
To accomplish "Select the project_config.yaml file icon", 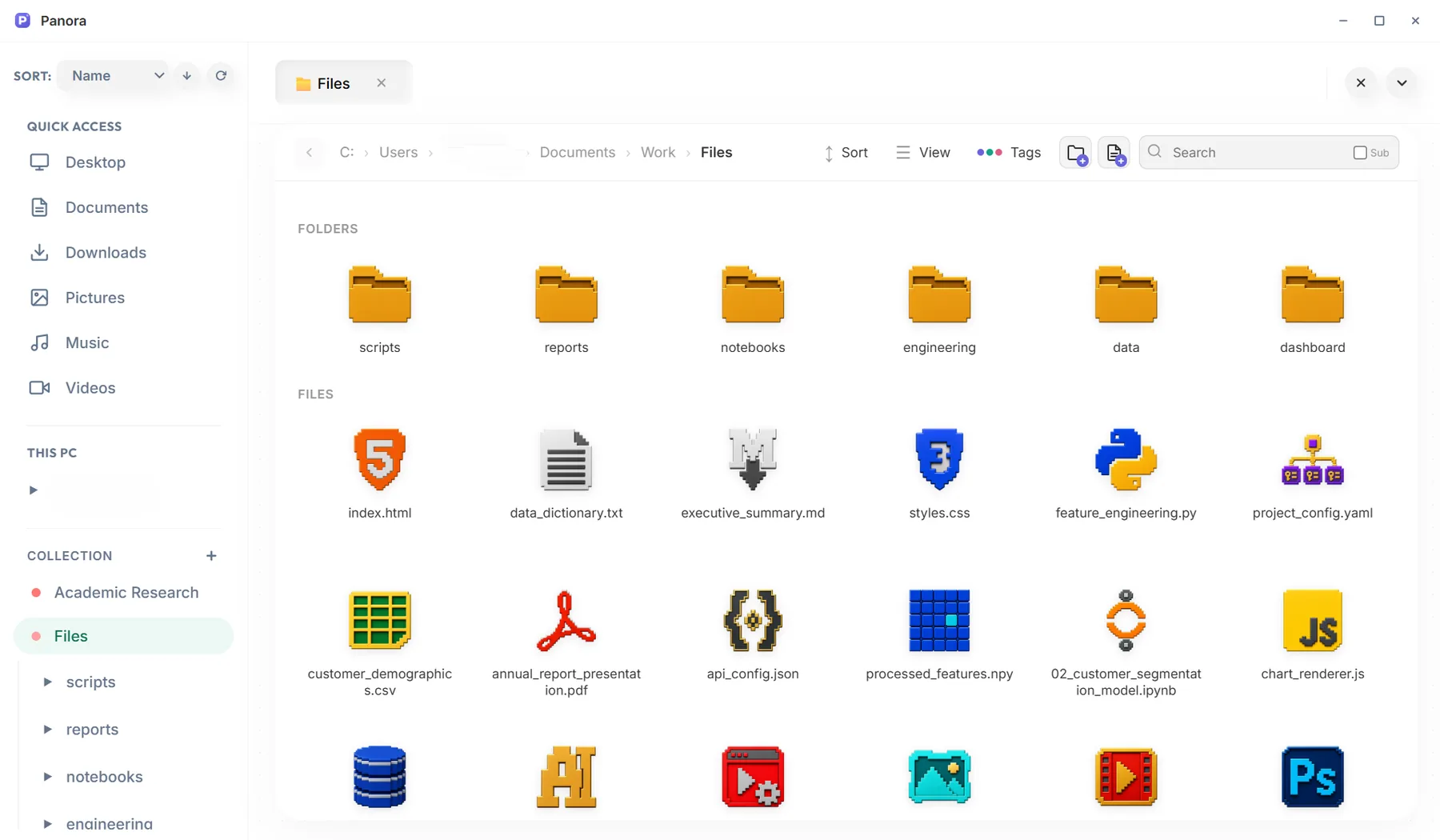I will [x=1312, y=459].
